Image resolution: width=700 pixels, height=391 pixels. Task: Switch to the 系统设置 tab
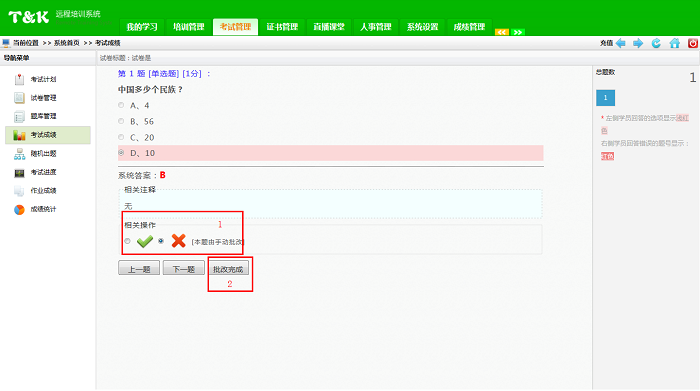point(422,27)
